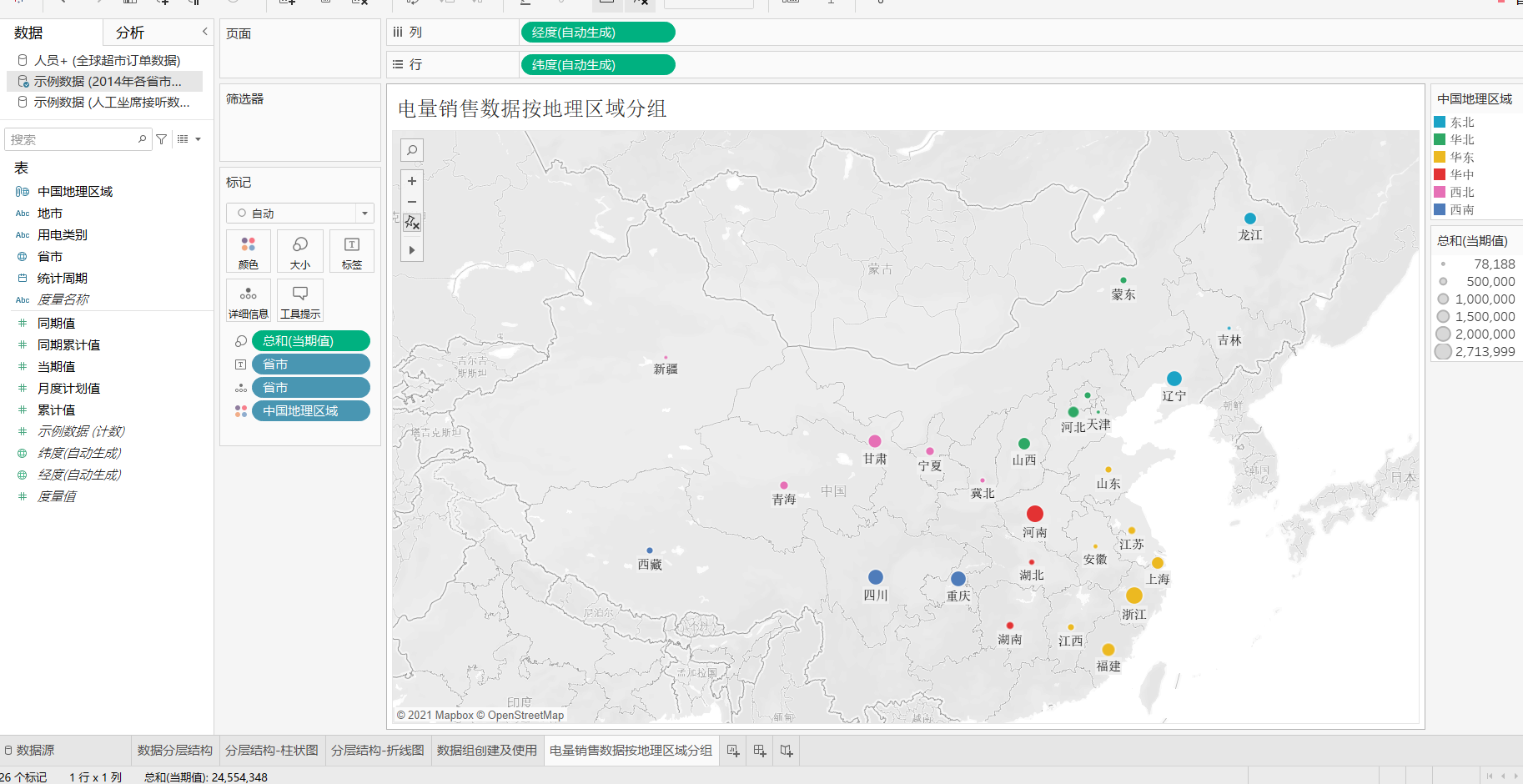Open the Label (标签) marks card

[x=352, y=252]
